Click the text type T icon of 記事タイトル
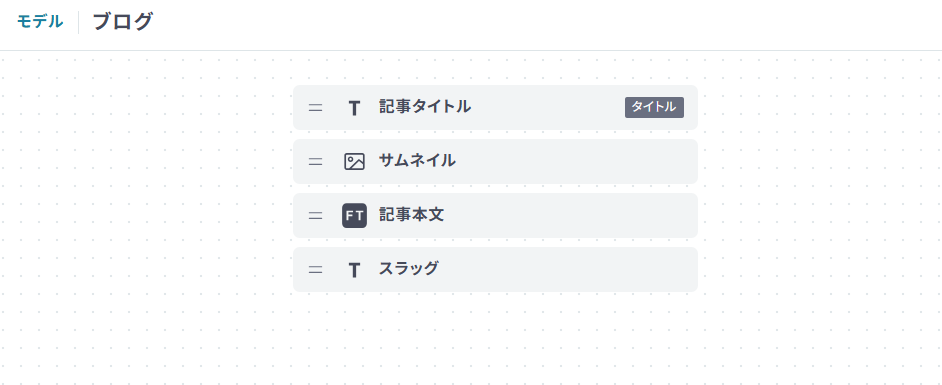 click(x=354, y=108)
